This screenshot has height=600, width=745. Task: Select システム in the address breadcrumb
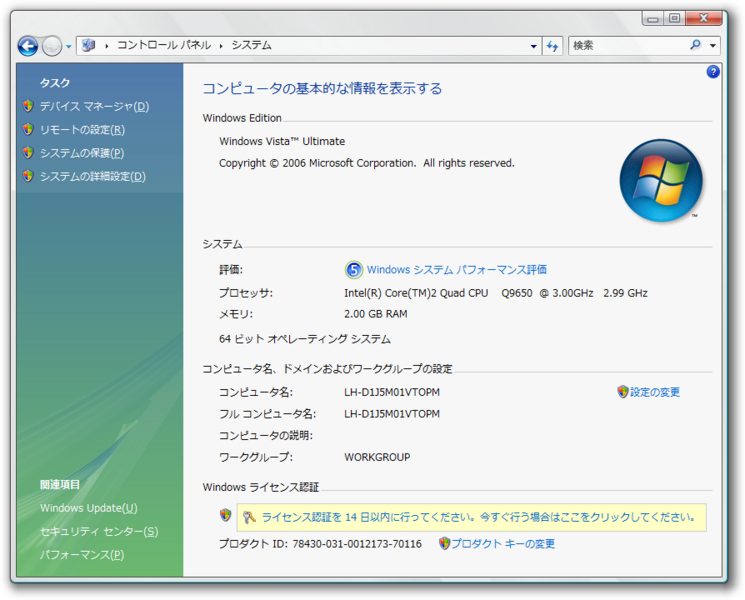click(251, 45)
